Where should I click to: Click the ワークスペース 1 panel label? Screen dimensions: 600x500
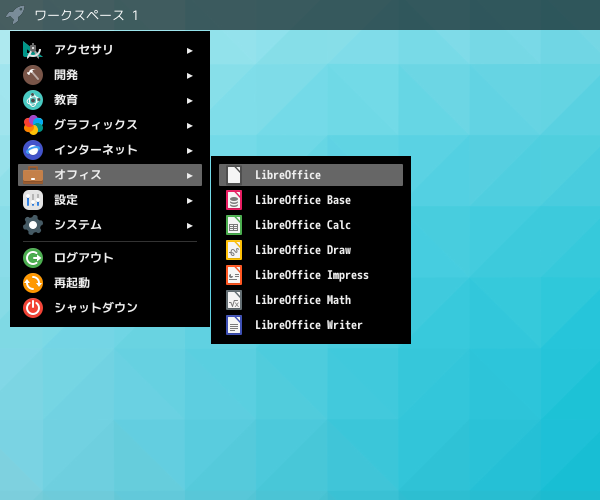click(86, 16)
